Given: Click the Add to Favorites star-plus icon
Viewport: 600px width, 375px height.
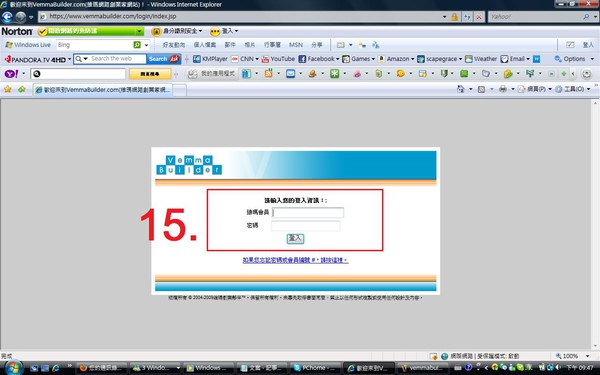Looking at the screenshot, I should click(x=21, y=89).
